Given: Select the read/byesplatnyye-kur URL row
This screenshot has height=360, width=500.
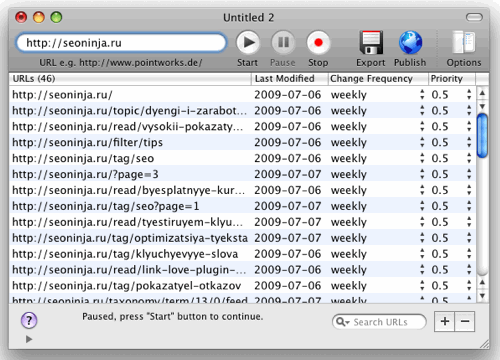Looking at the screenshot, I should [x=129, y=190].
